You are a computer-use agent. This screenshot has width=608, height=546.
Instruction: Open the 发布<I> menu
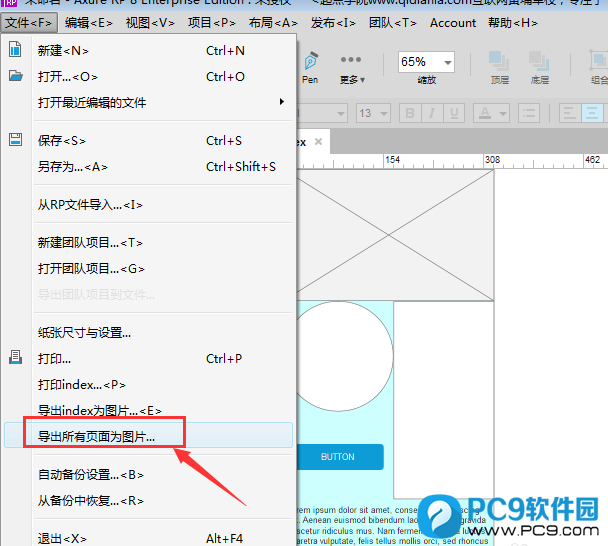[x=333, y=23]
